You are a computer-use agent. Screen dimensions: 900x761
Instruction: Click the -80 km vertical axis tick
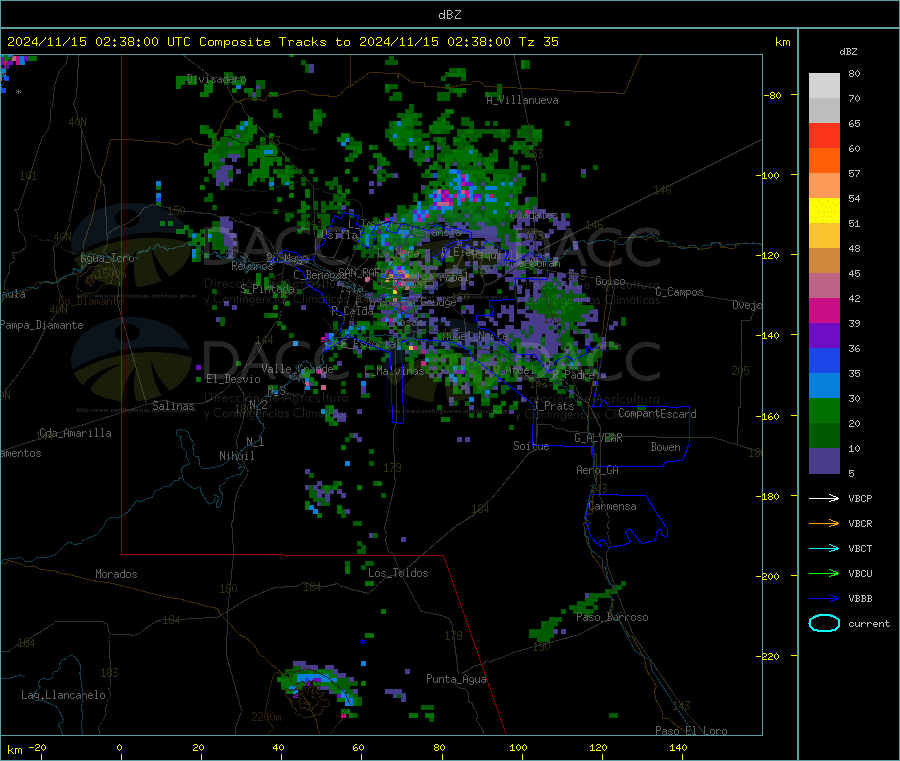773,95
